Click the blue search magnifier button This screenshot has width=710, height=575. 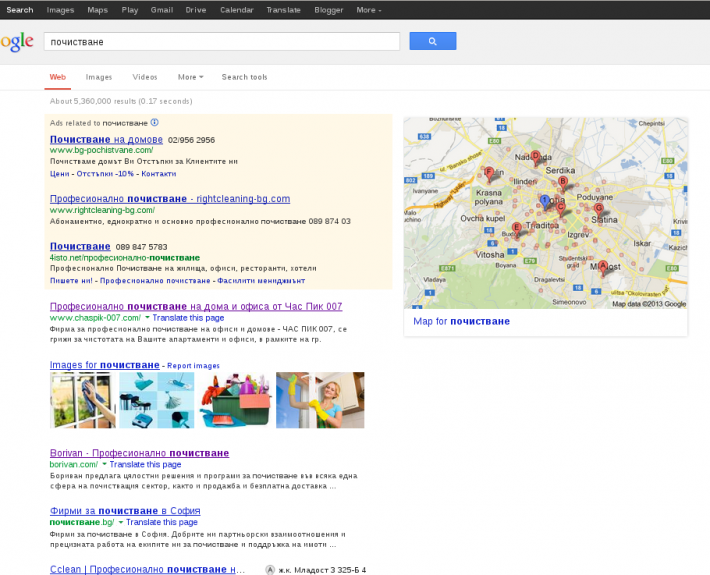[x=432, y=41]
